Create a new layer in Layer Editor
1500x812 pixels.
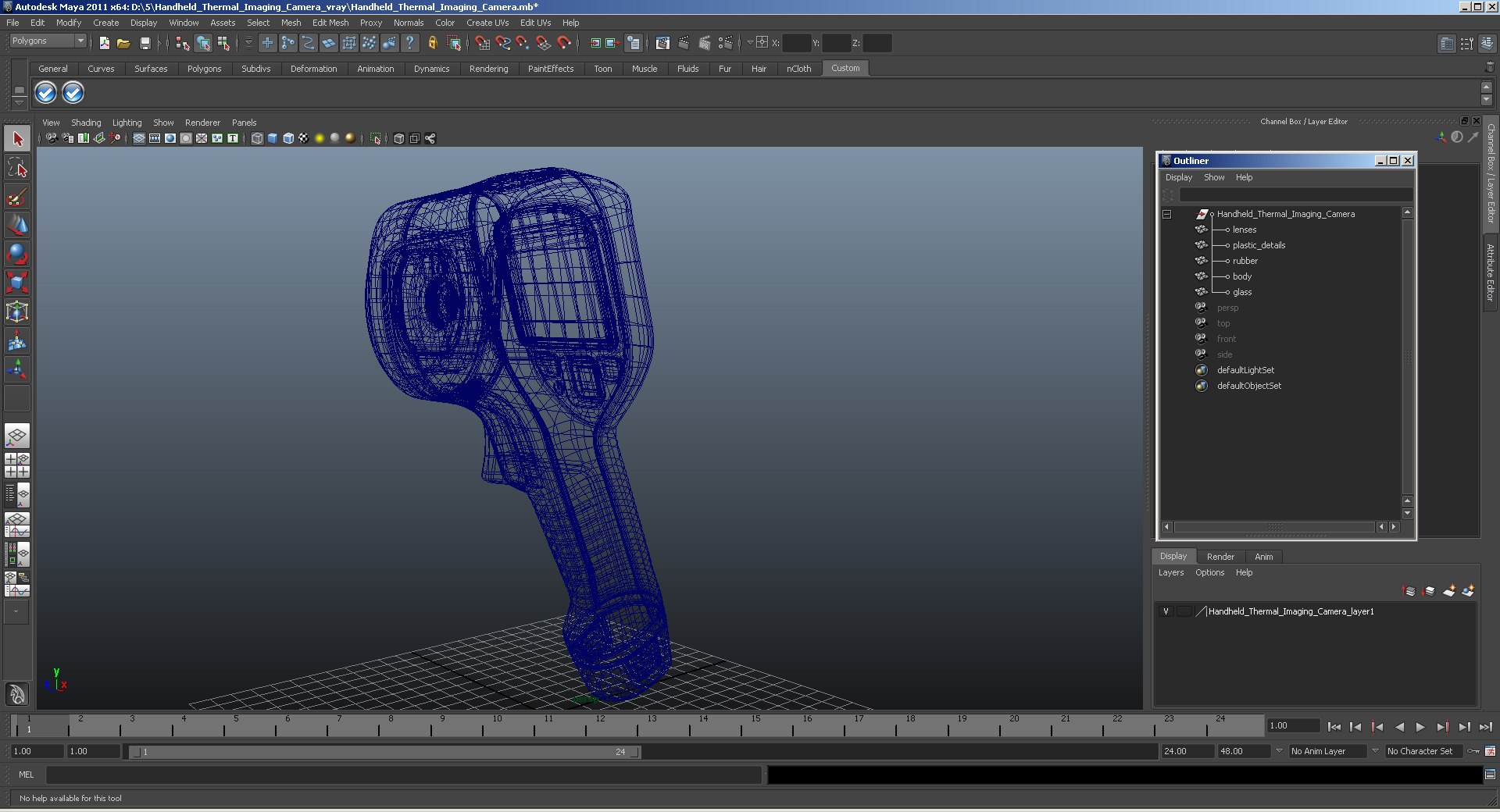pyautogui.click(x=1449, y=591)
